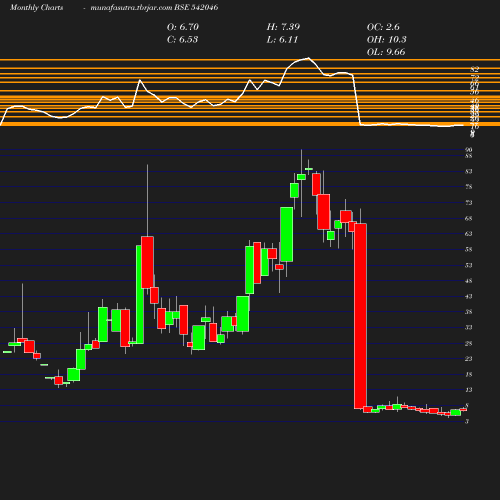Click the 78 price axis label
This screenshot has width=500, height=500.
click(469, 187)
